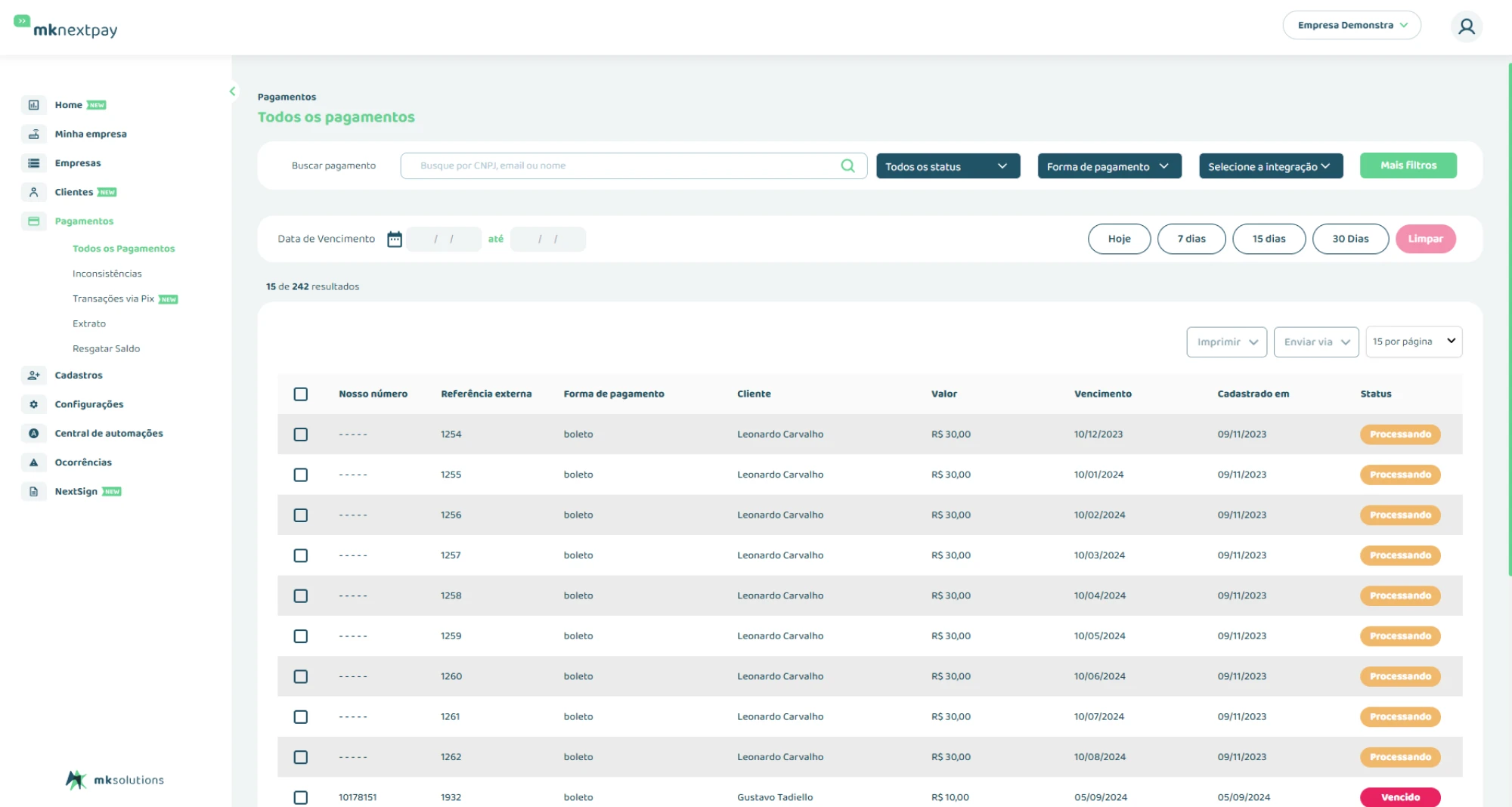Click the Home sidebar icon
Screen dimensions: 1512x807
click(x=33, y=105)
